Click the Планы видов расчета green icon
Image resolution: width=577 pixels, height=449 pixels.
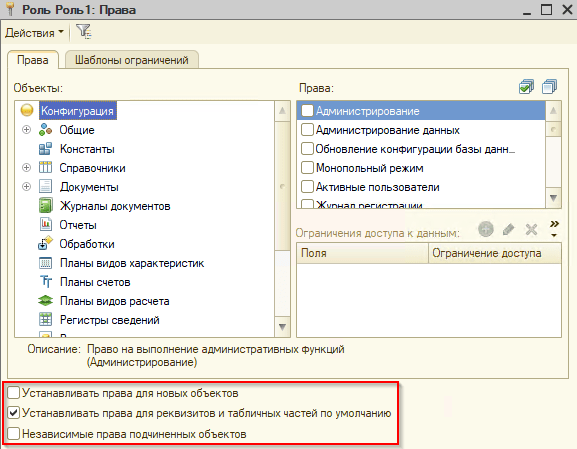(45, 301)
